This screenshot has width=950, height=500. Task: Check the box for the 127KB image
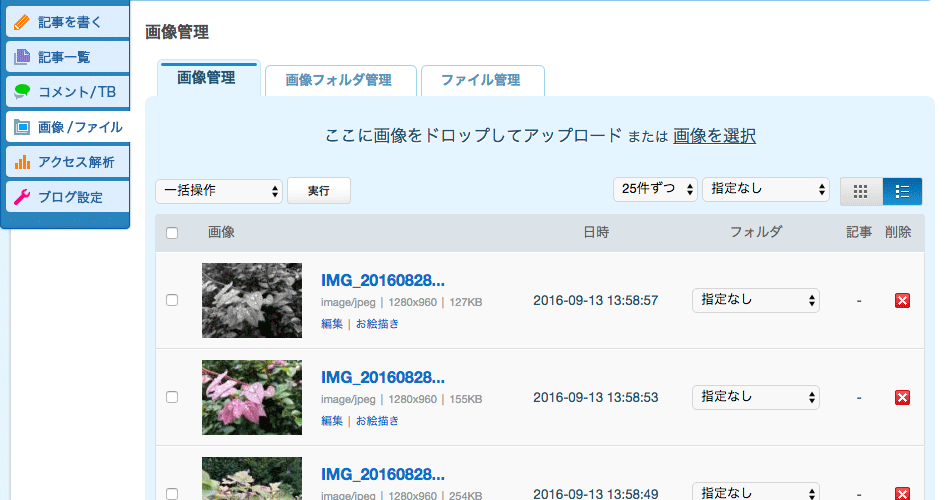coord(172,300)
